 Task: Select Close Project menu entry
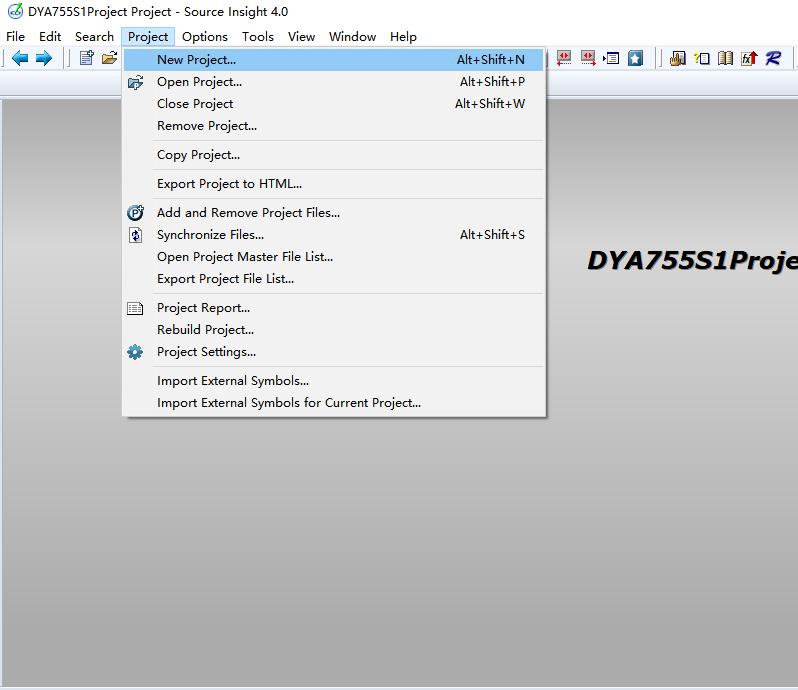pos(333,104)
